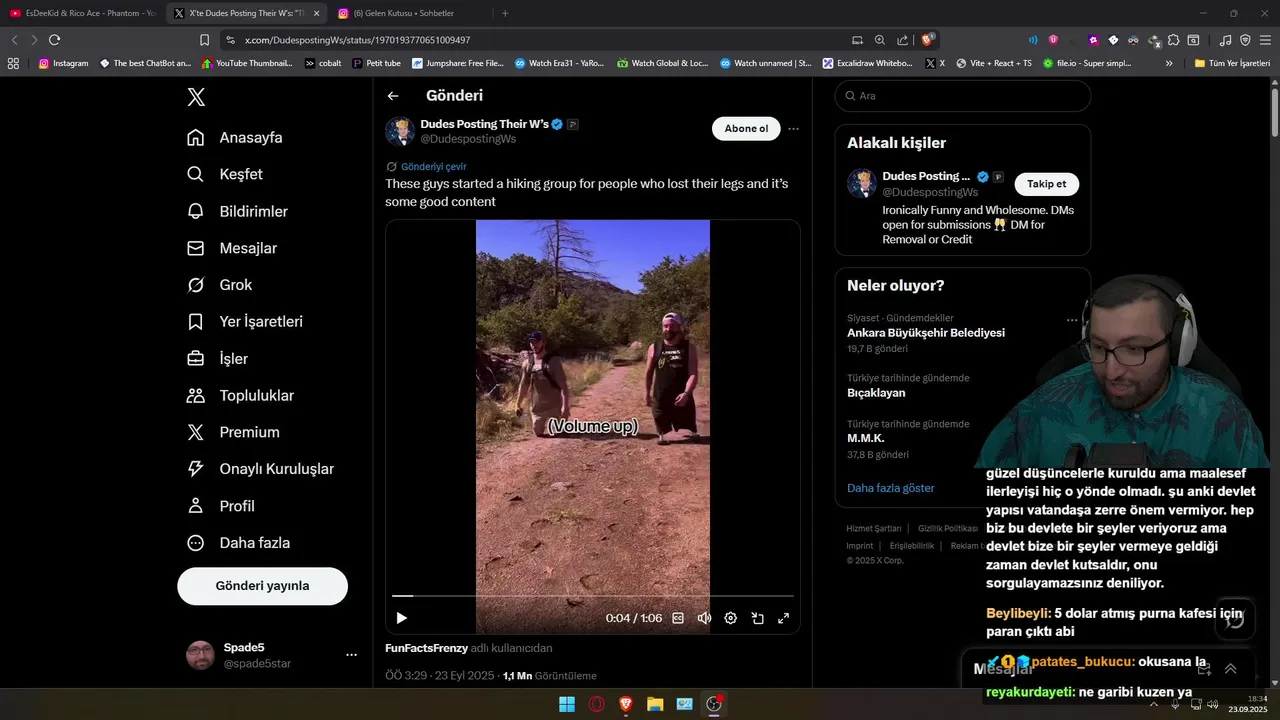The height and width of the screenshot is (720, 1280).
Task: Expand the Mesajlar chat drawer chevron
Action: pyautogui.click(x=1230, y=669)
